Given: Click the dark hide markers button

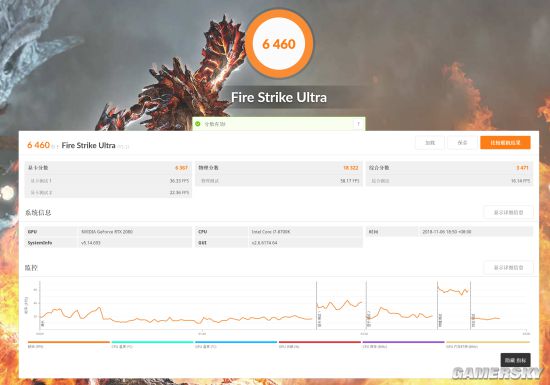Looking at the screenshot, I should pos(515,360).
